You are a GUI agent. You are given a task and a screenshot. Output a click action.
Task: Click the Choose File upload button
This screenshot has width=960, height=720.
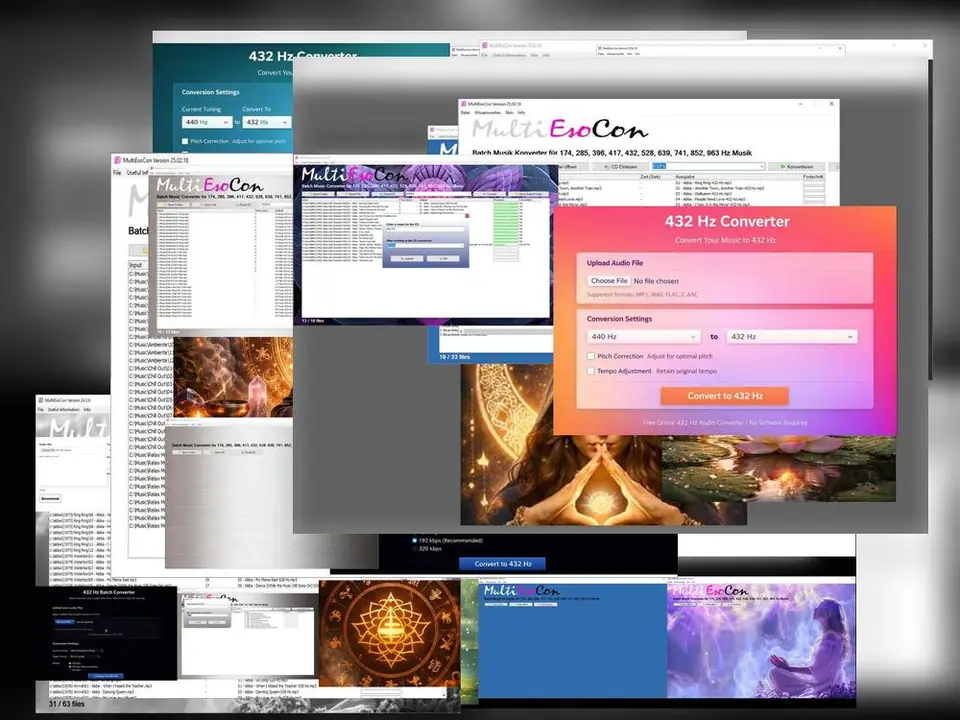609,281
